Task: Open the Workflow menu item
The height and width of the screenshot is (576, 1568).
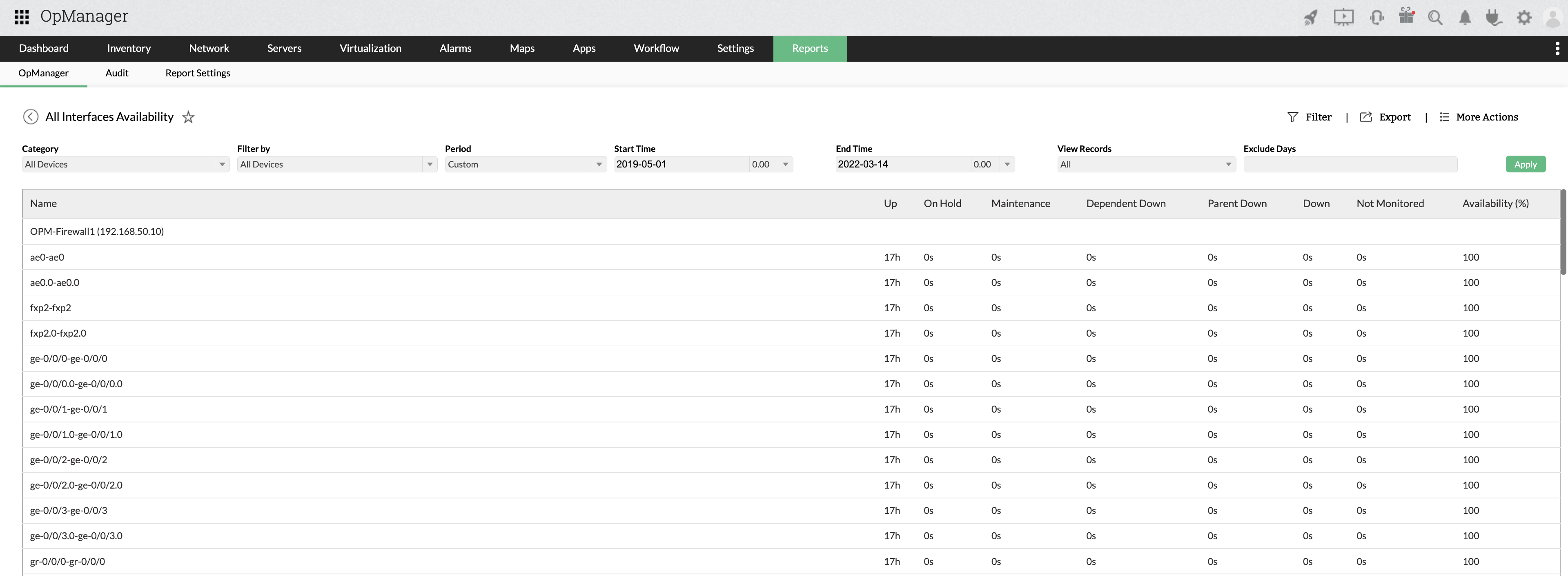Action: (656, 48)
